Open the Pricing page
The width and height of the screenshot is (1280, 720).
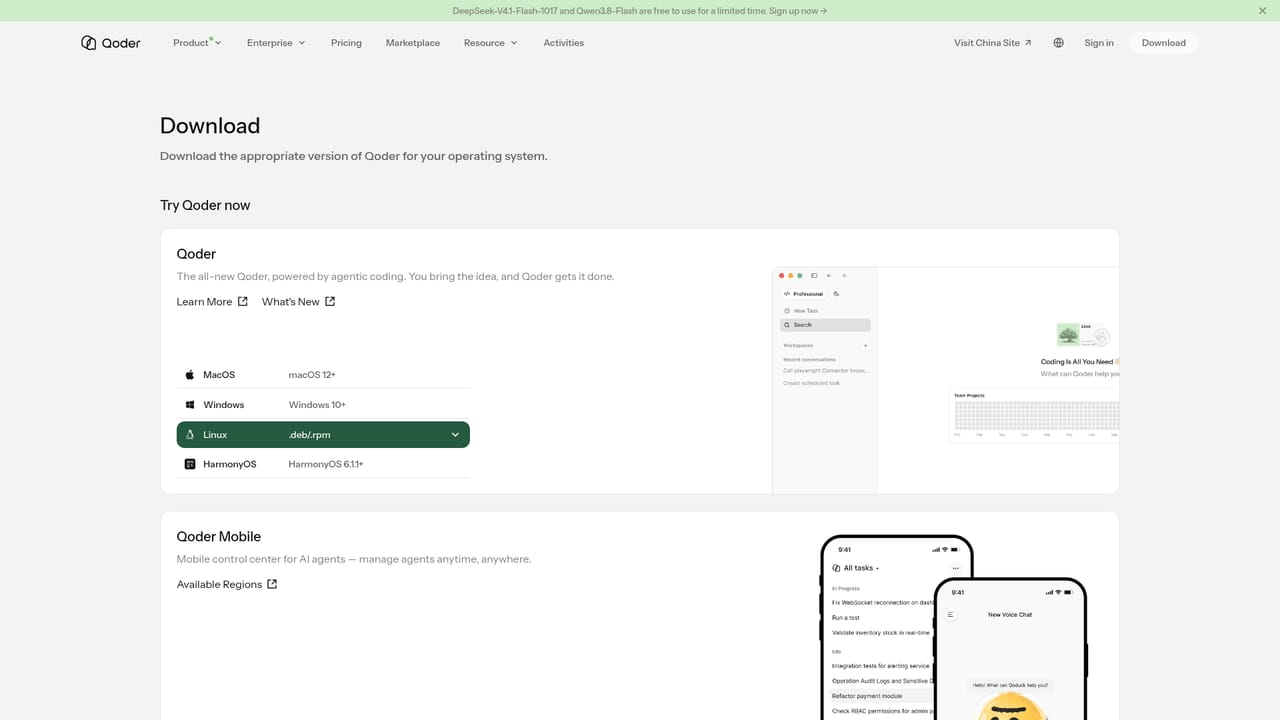pyautogui.click(x=346, y=43)
